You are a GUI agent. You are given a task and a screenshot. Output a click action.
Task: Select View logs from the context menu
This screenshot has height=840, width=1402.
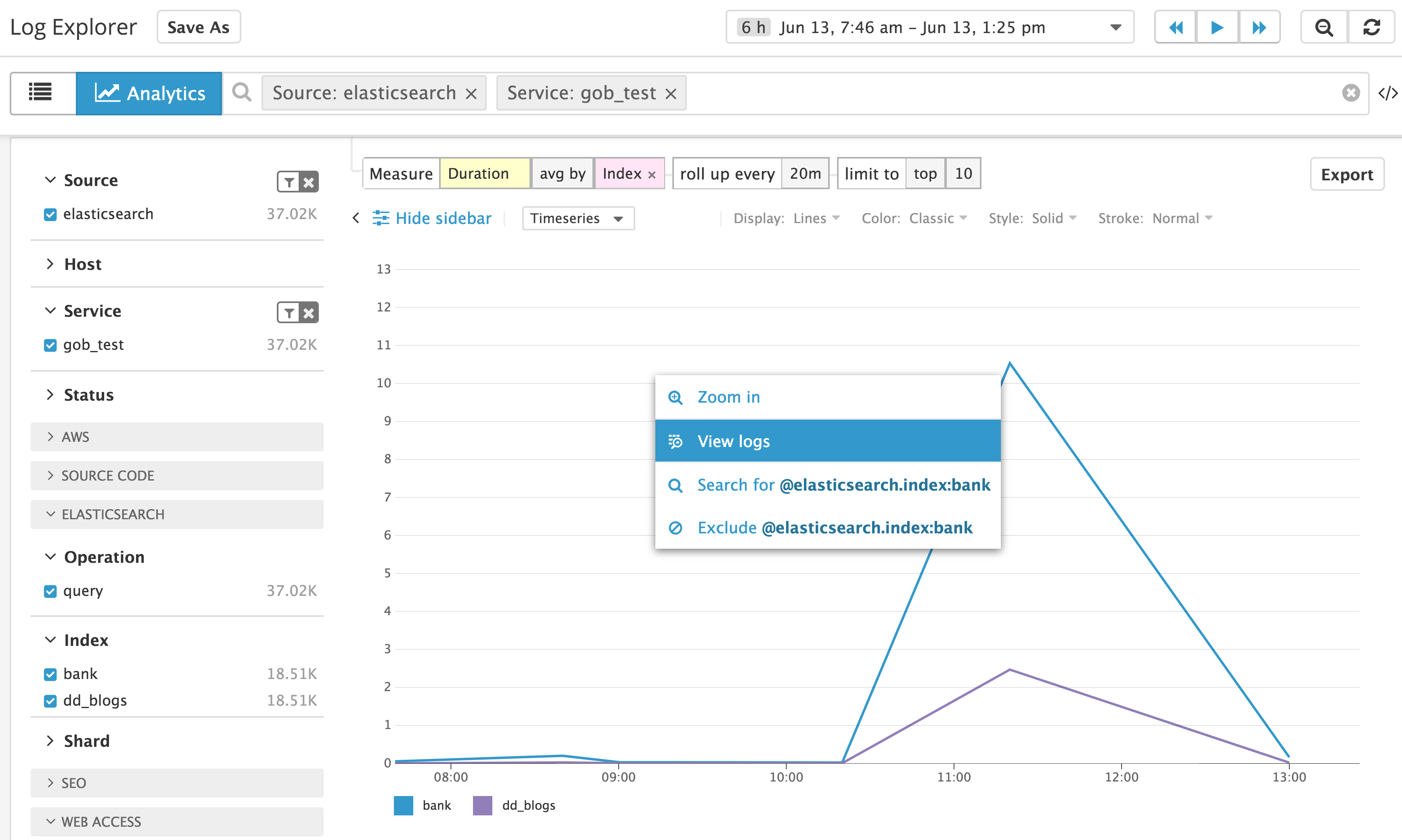(734, 441)
